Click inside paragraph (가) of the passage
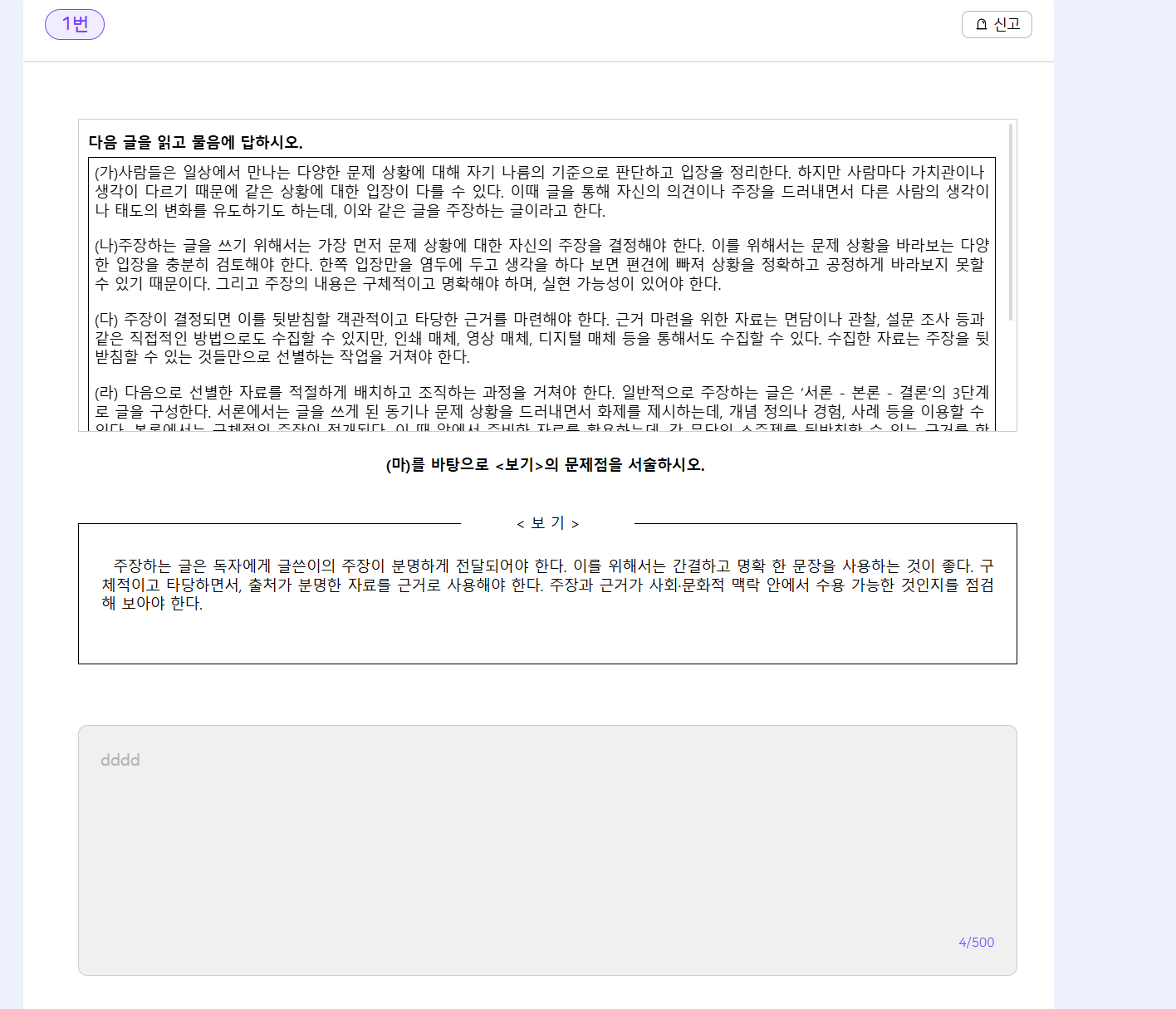This screenshot has height=1009, width=1176. pos(542,191)
